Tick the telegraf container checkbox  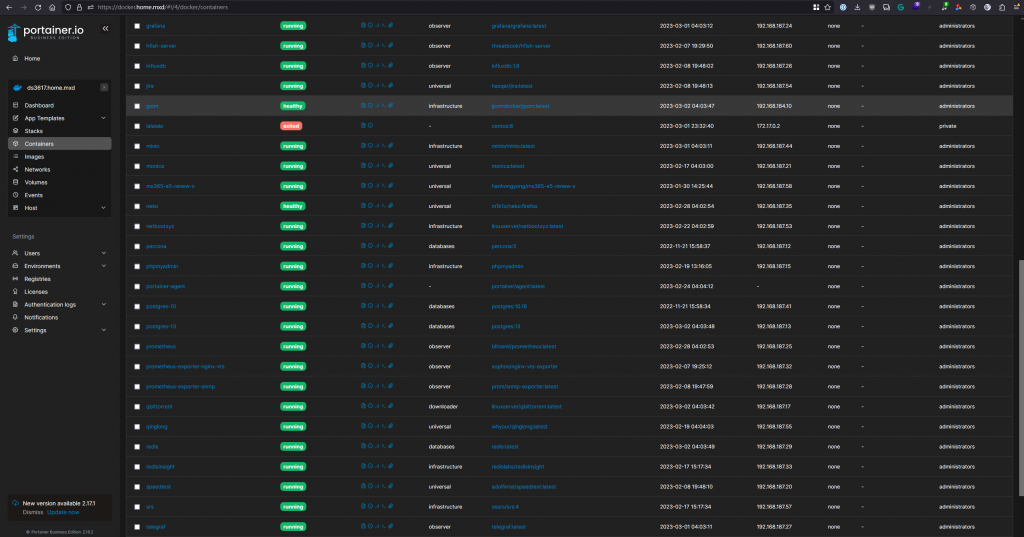[x=137, y=527]
